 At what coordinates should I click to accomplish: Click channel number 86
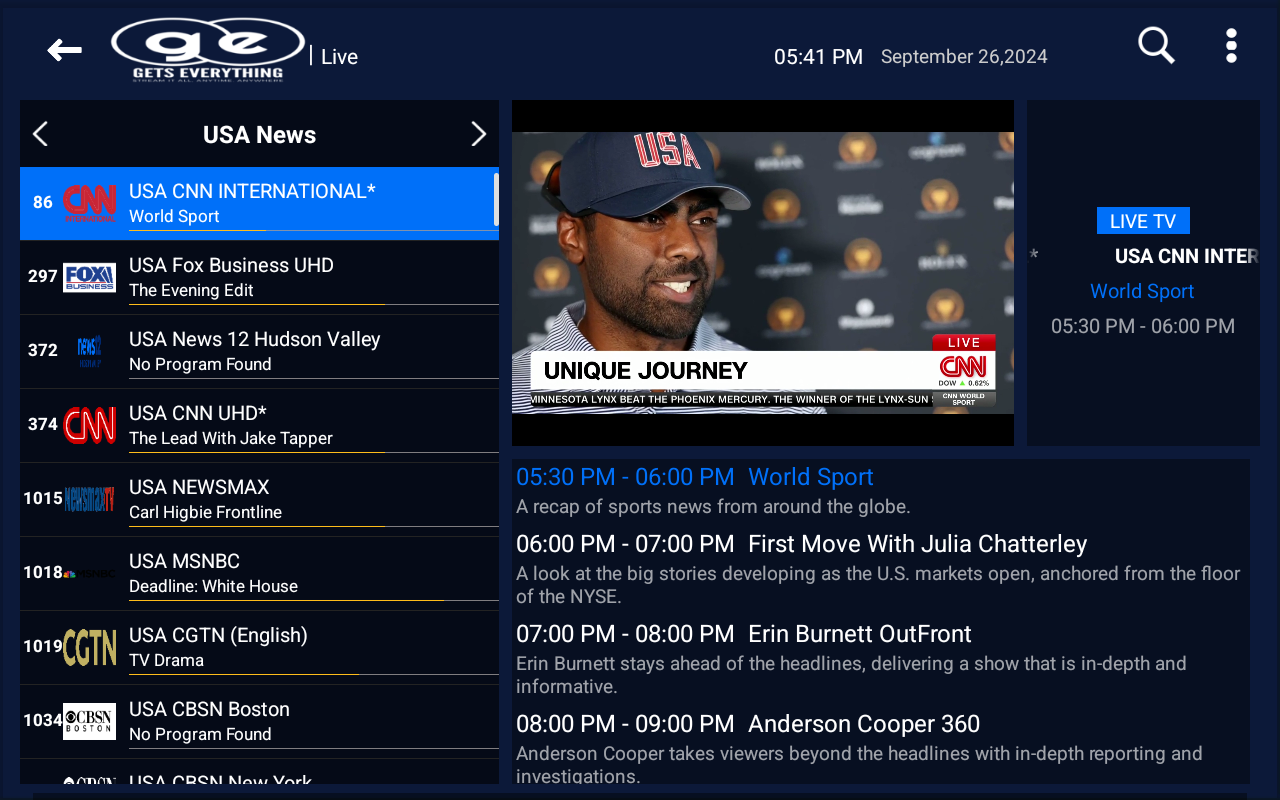pyautogui.click(x=43, y=203)
